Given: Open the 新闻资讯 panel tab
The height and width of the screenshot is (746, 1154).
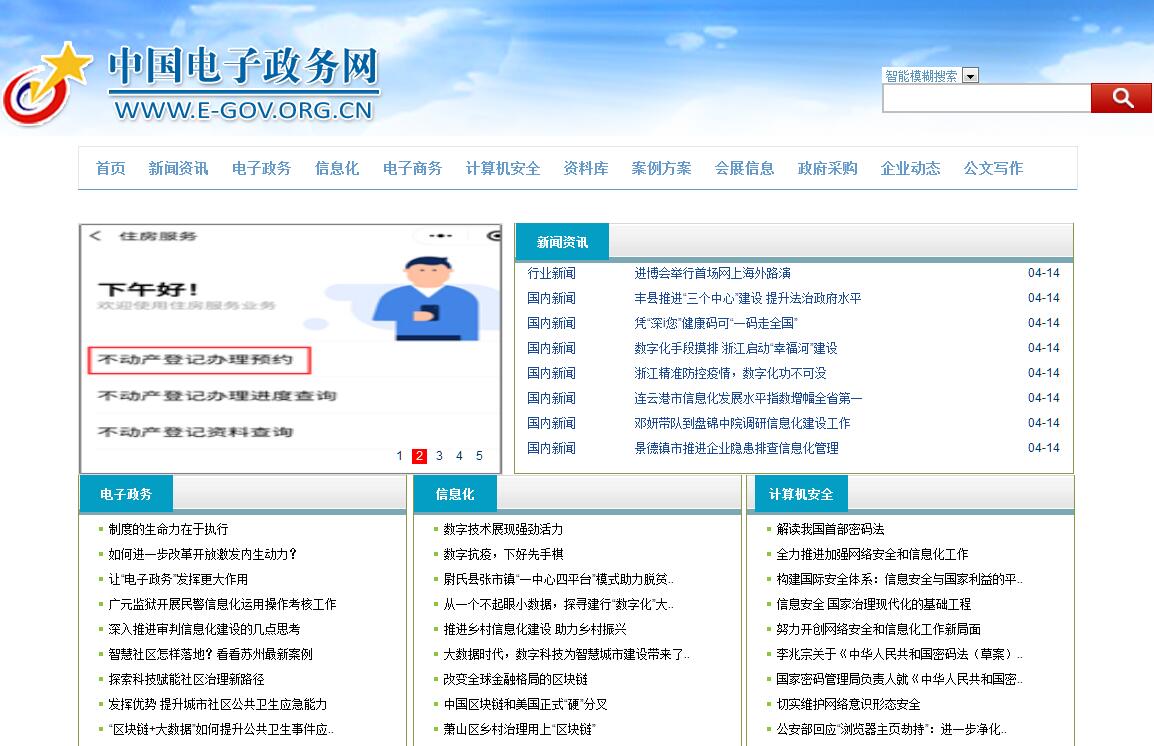Looking at the screenshot, I should (562, 242).
